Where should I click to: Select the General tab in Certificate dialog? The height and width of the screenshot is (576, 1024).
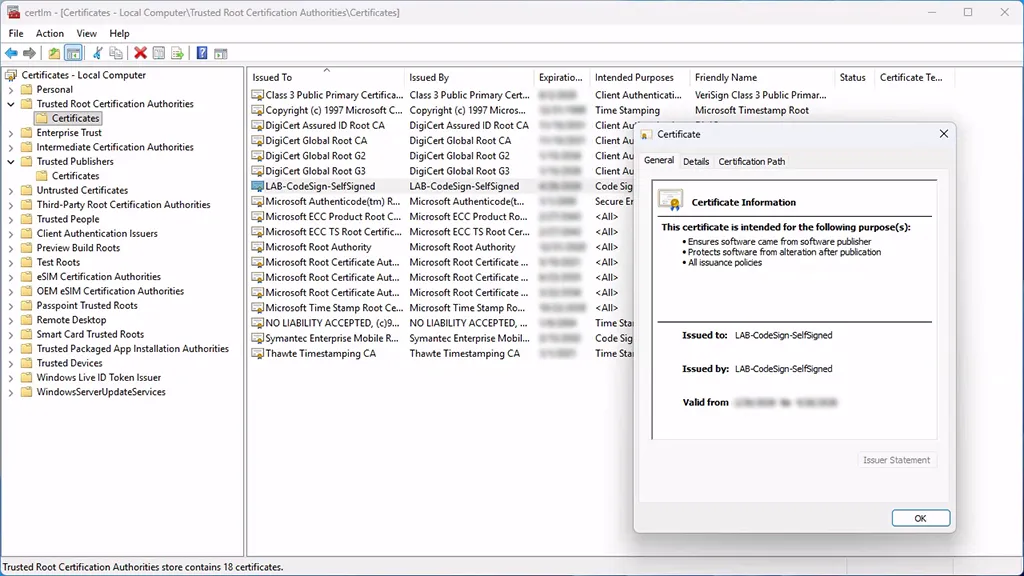(x=658, y=160)
